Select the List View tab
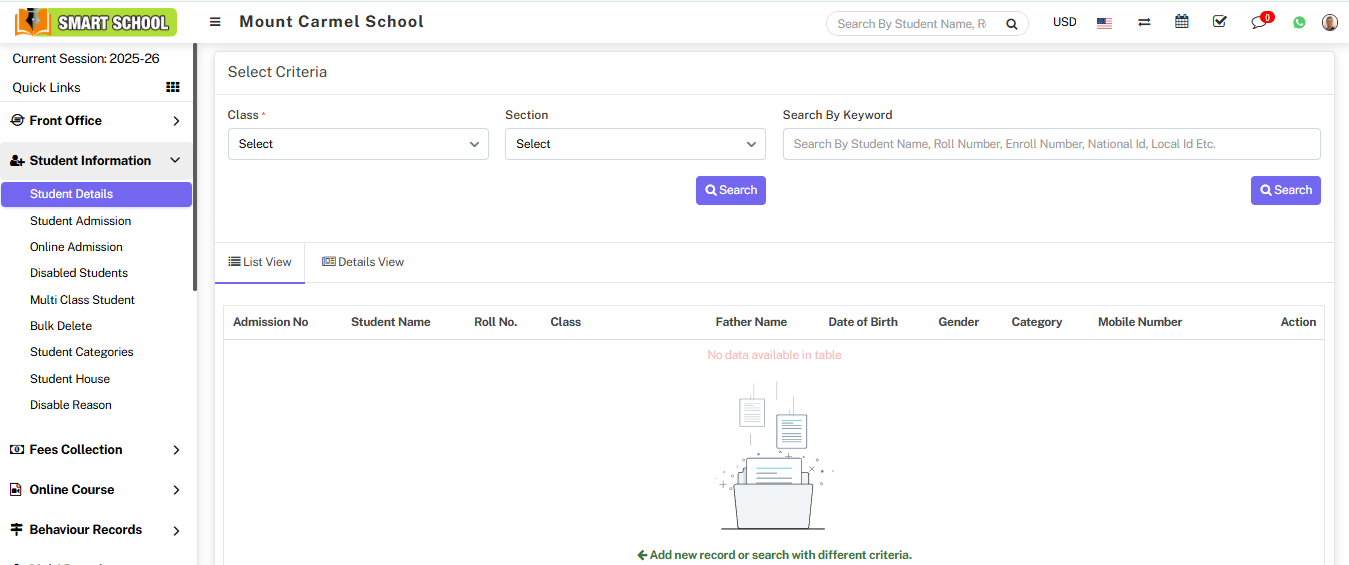Viewport: 1349px width, 565px height. coord(260,262)
